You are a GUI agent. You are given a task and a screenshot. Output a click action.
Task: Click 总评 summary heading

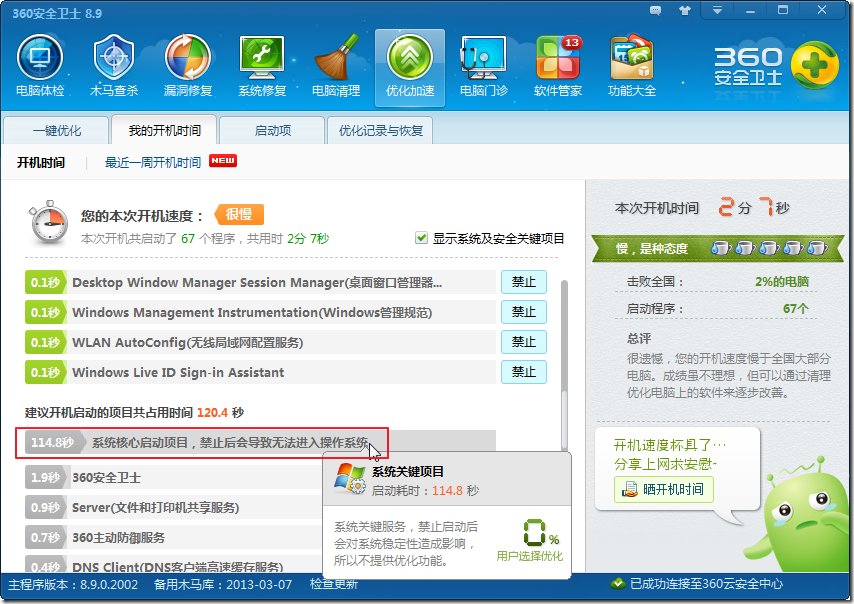[639, 338]
